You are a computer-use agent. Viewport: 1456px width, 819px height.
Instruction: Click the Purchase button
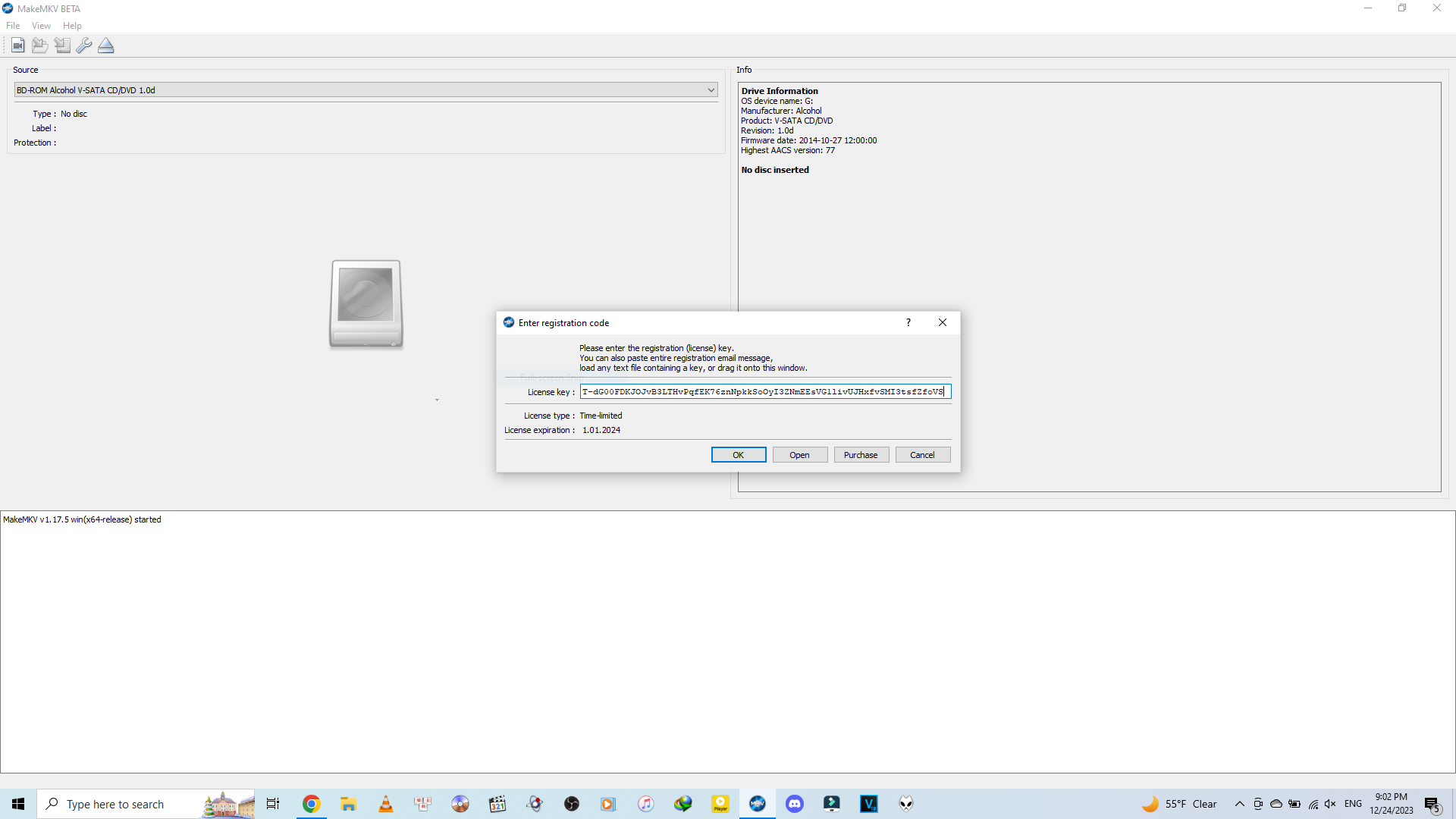pyautogui.click(x=861, y=455)
